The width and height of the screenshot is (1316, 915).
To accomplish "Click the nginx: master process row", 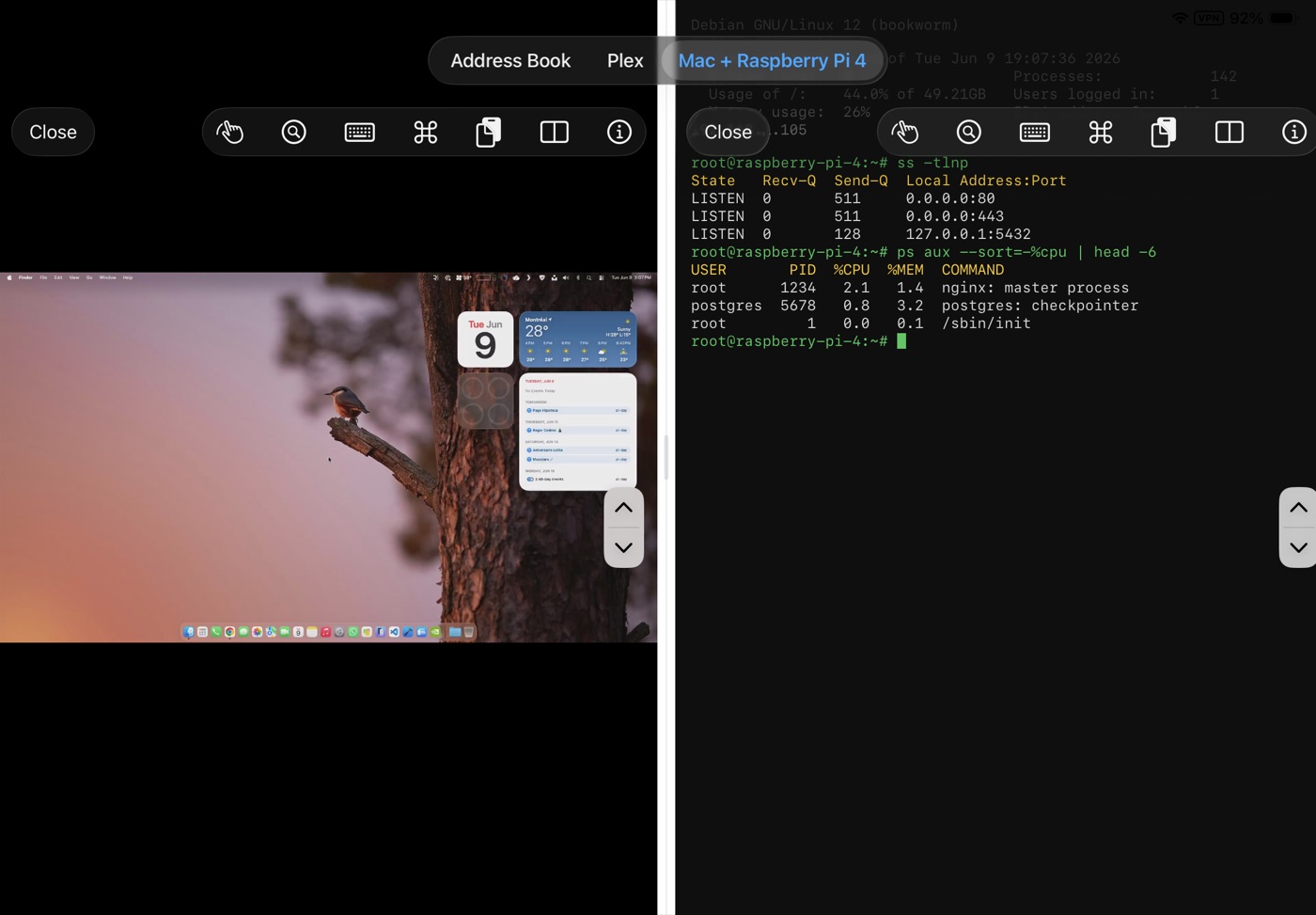I will 910,288.
